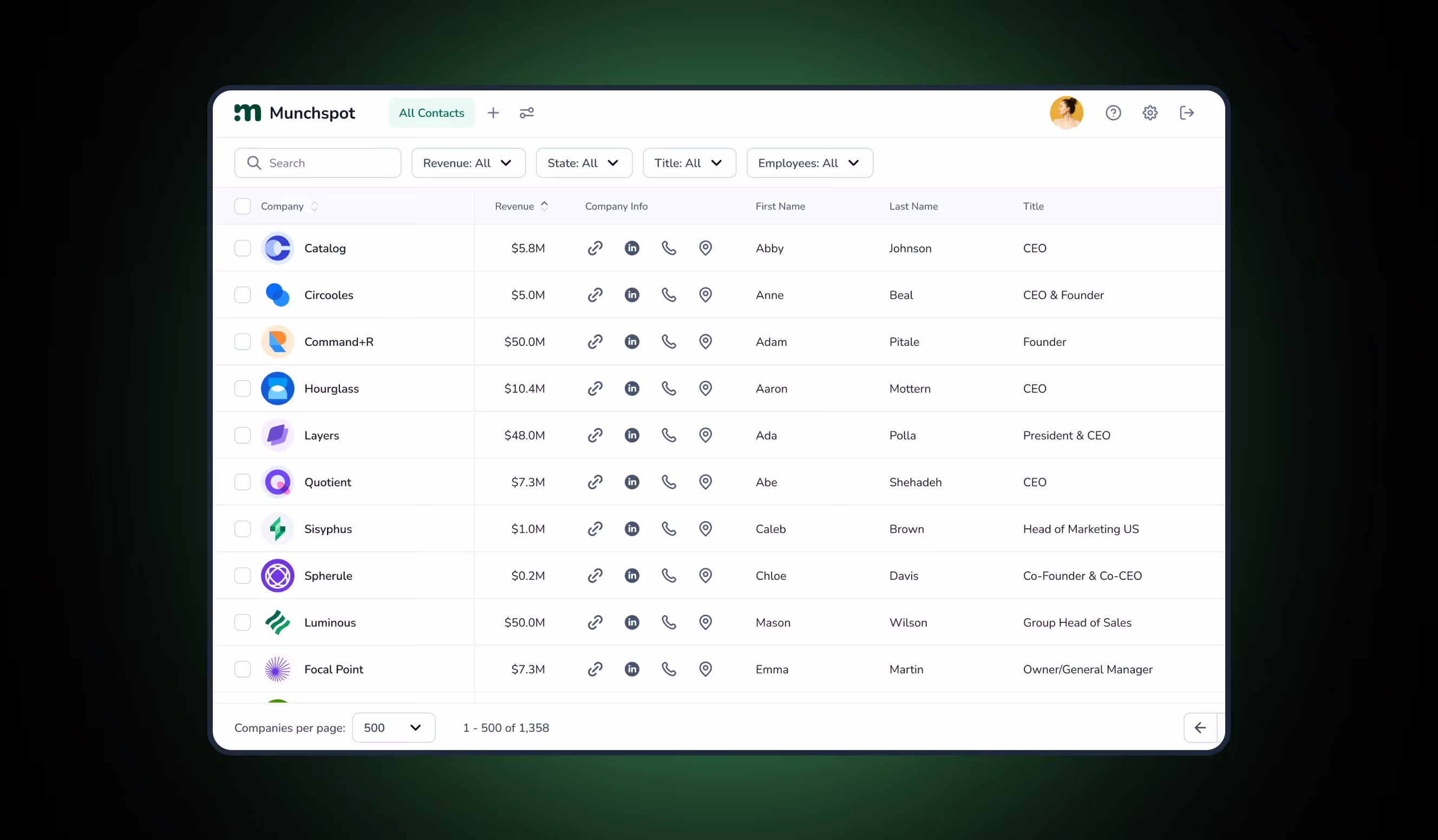Screen dimensions: 1438x840
Task: Open the website link for Catalog
Action: coord(595,248)
